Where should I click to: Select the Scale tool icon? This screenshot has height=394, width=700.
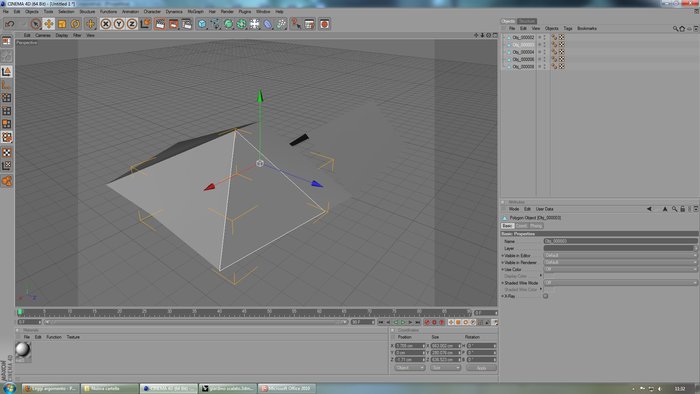click(62, 24)
